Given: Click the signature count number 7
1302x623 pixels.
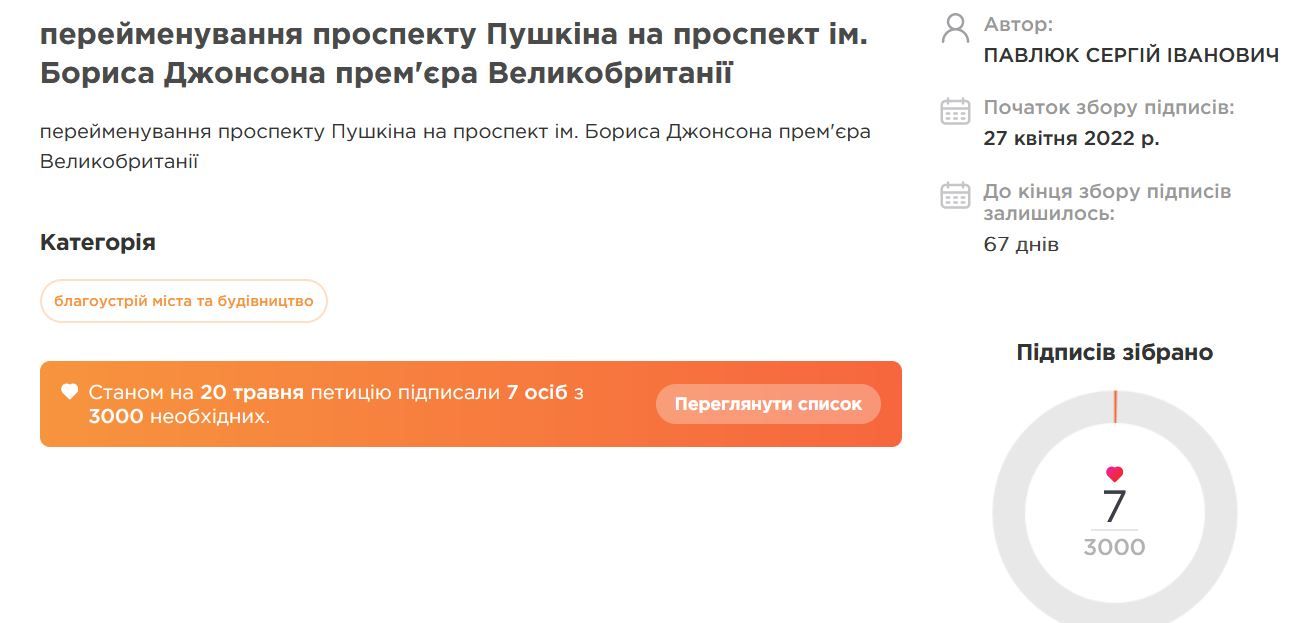Looking at the screenshot, I should coord(1114,506).
